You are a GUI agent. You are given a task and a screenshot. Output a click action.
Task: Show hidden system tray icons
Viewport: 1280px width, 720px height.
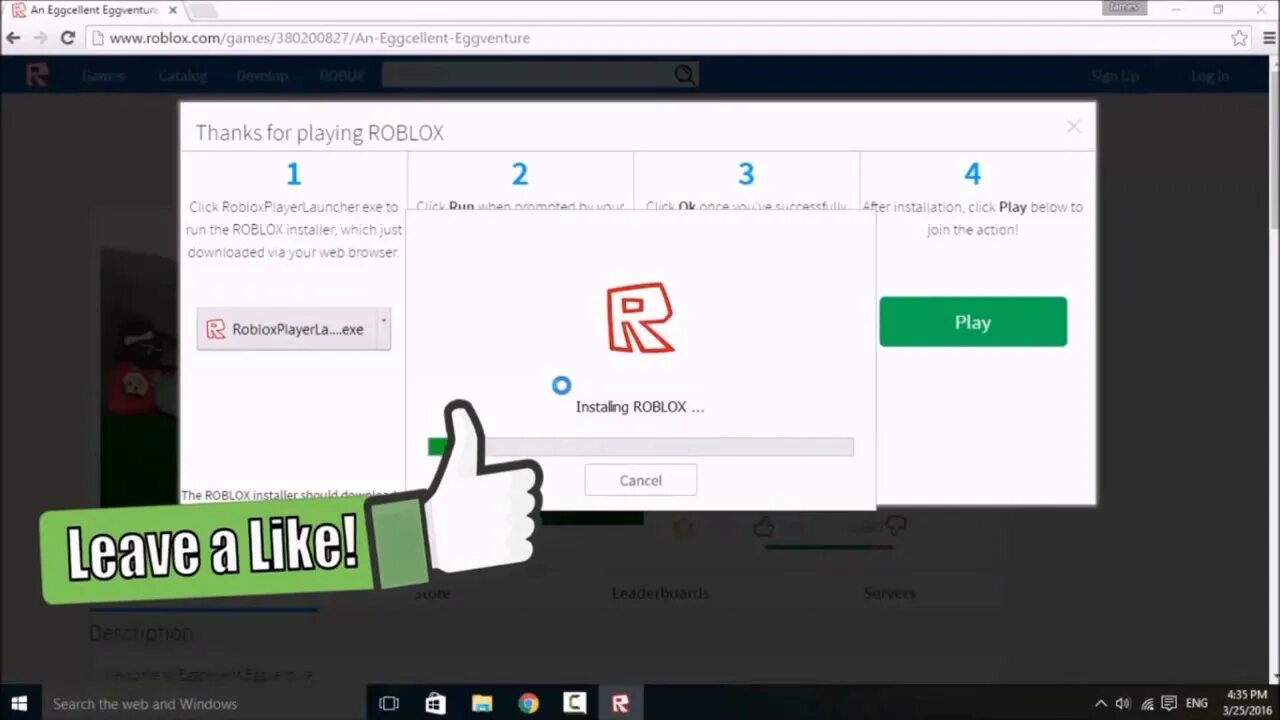[x=1101, y=703]
